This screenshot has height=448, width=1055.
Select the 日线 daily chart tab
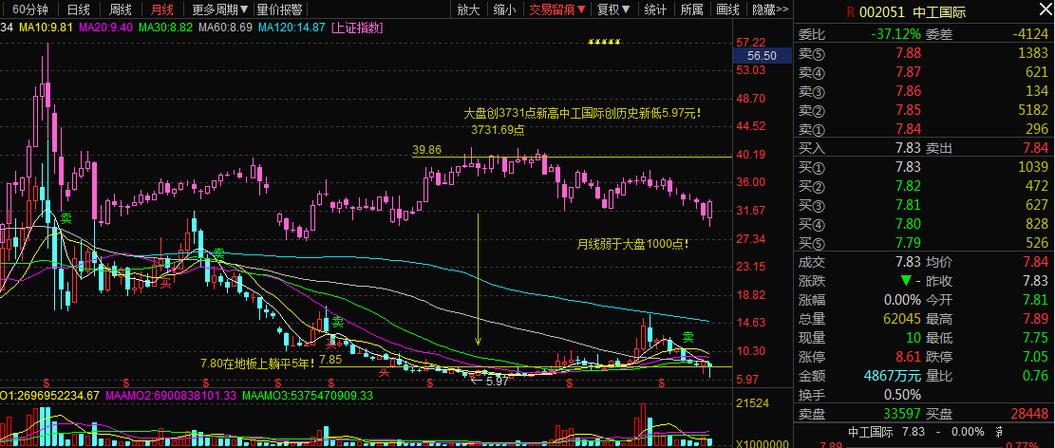coord(77,10)
